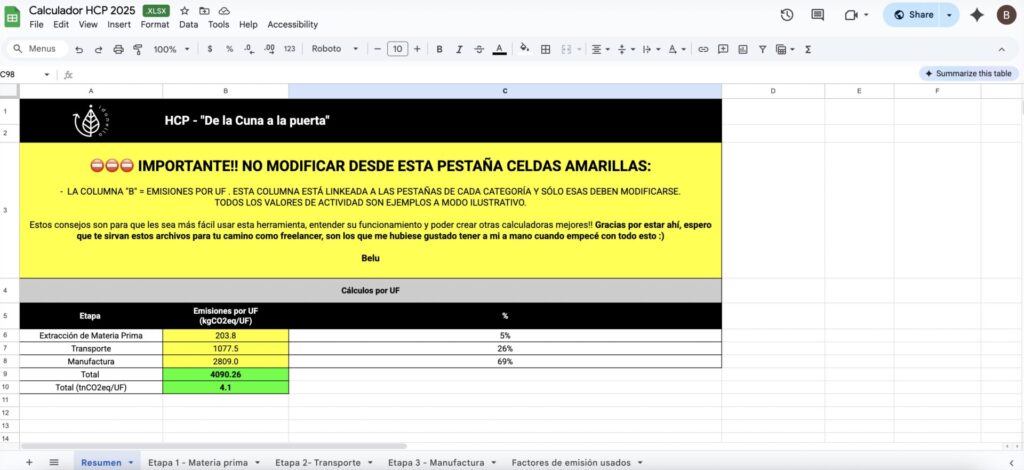Open the Resumen tab dropdown arrow
The width and height of the screenshot is (1024, 470).
(131, 462)
